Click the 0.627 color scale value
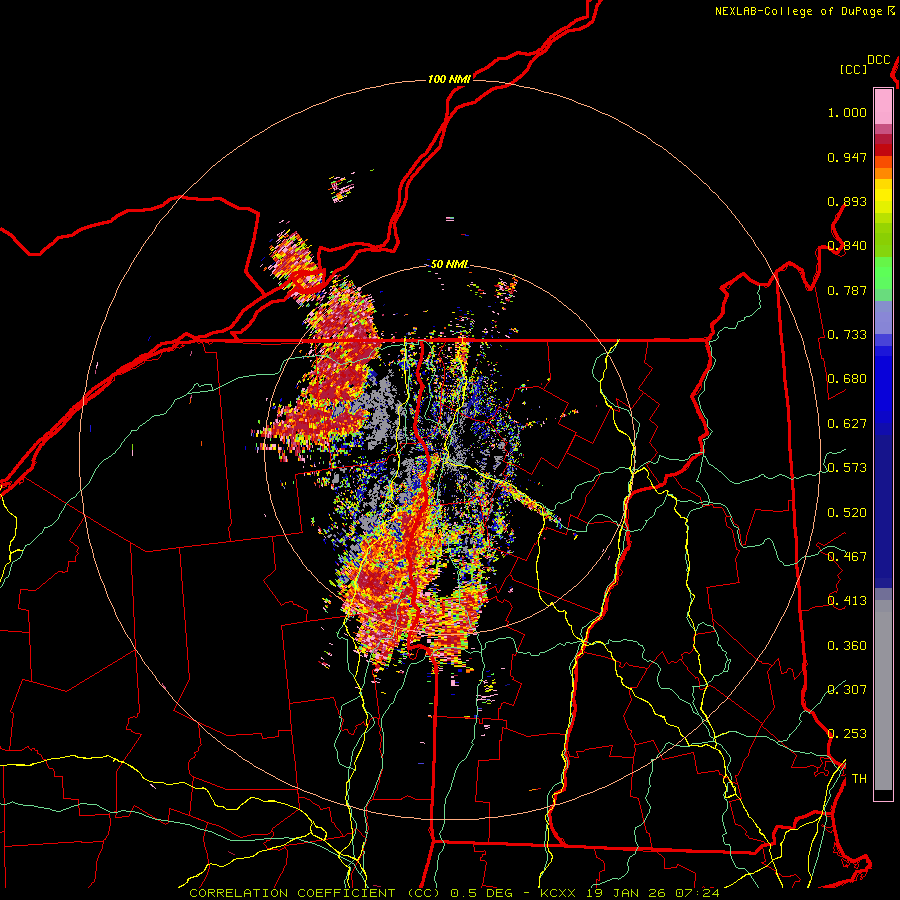 click(847, 424)
